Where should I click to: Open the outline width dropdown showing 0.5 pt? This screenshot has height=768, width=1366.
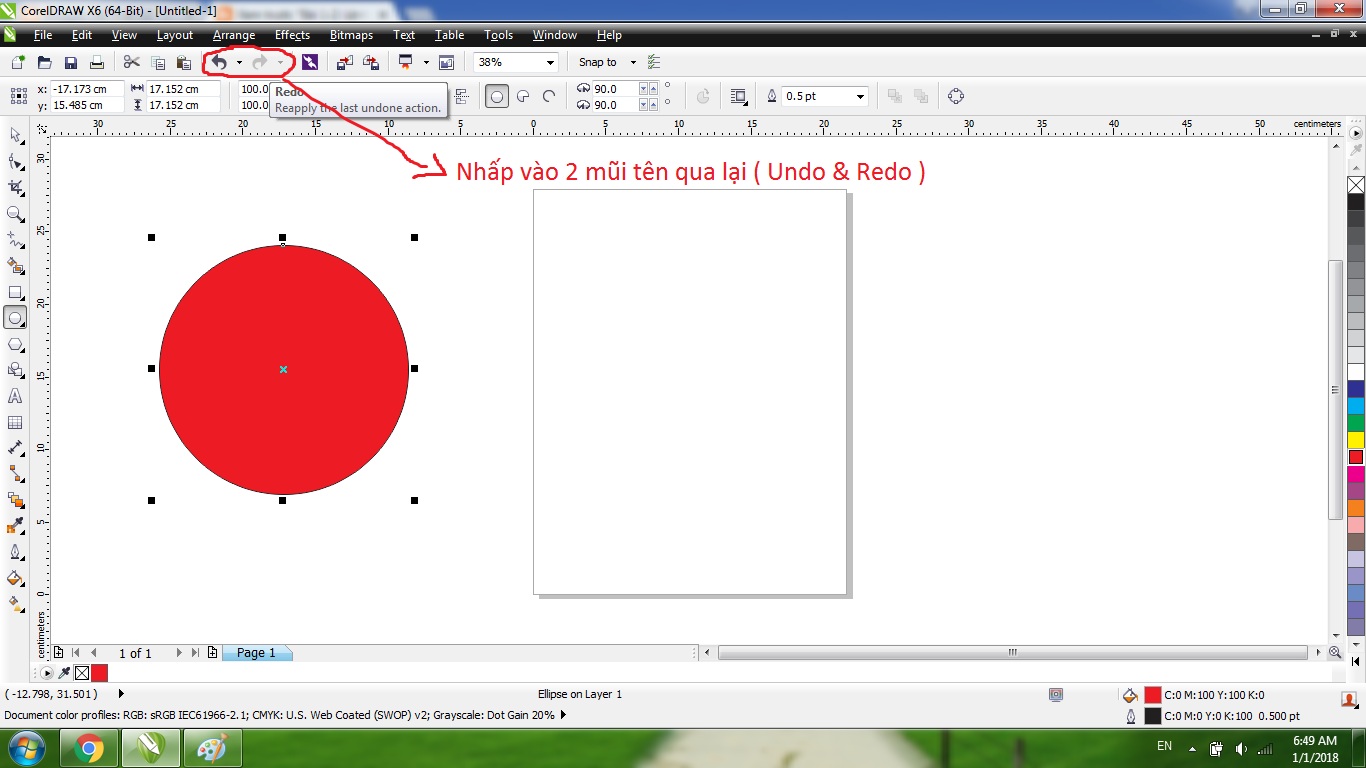click(858, 96)
